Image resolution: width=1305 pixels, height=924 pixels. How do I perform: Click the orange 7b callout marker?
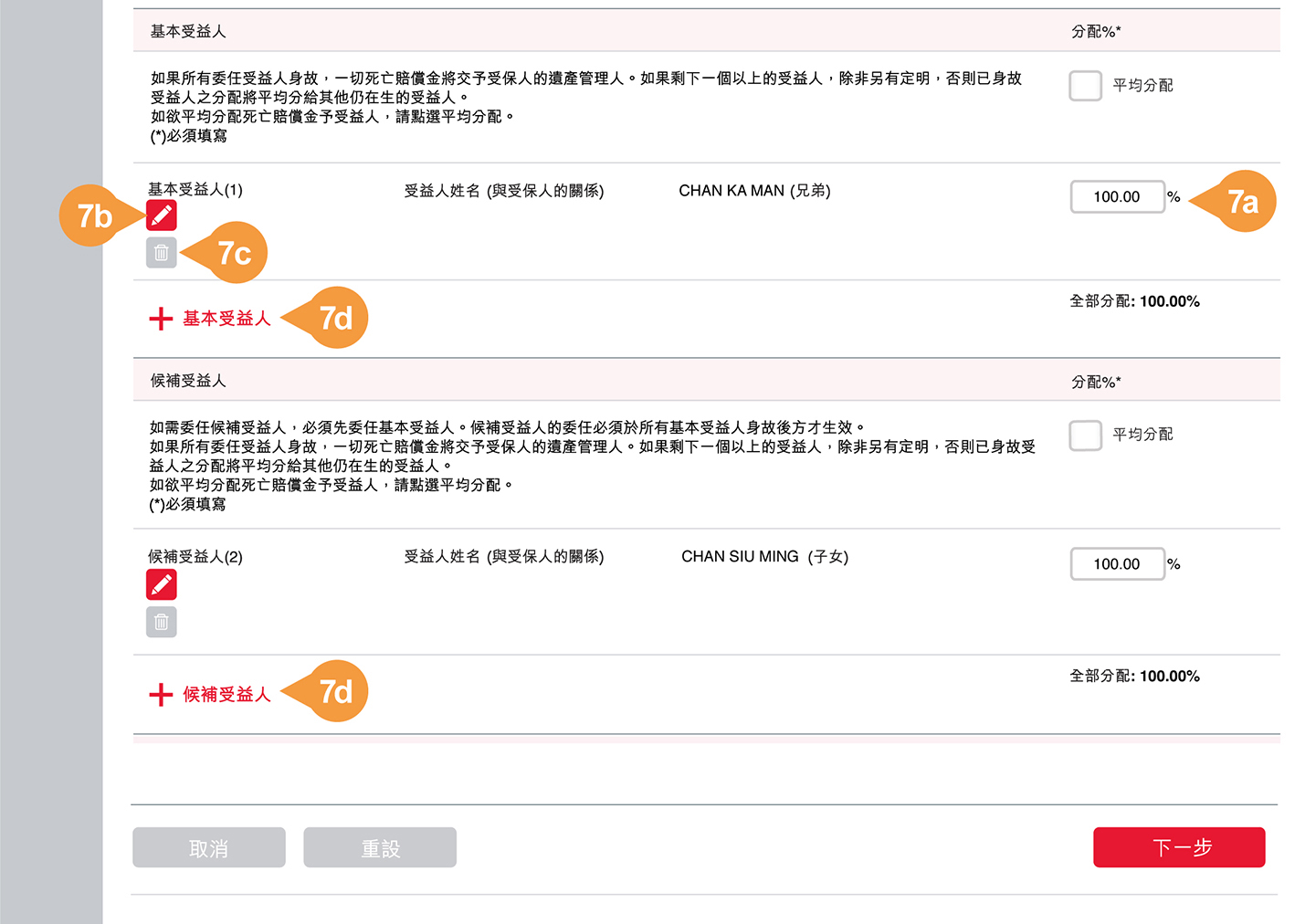(91, 216)
